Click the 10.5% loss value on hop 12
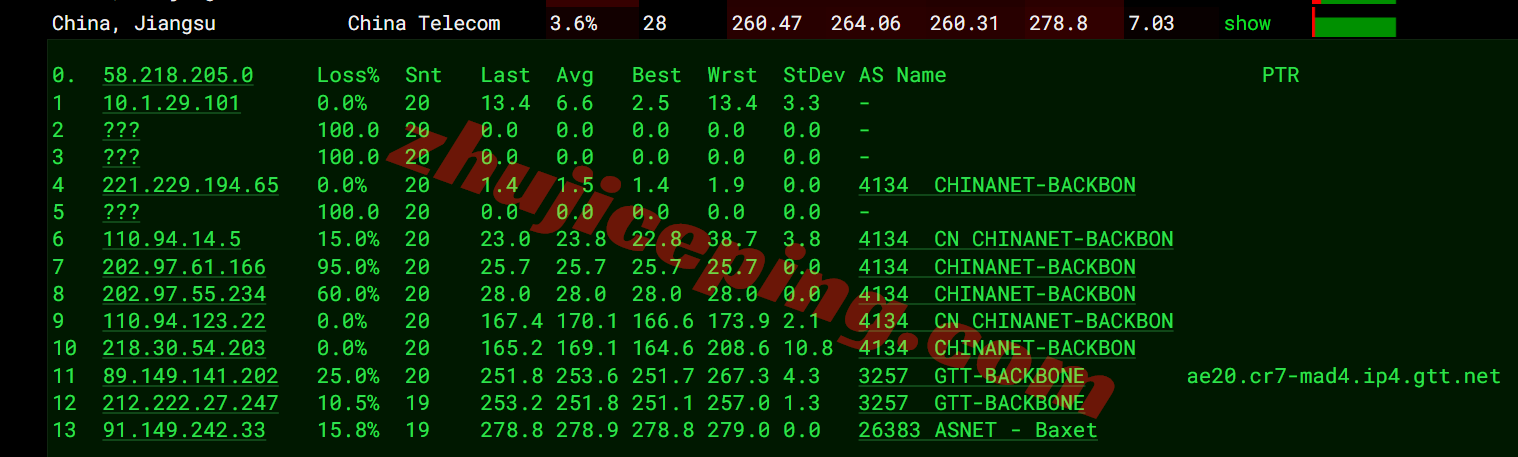 point(348,403)
